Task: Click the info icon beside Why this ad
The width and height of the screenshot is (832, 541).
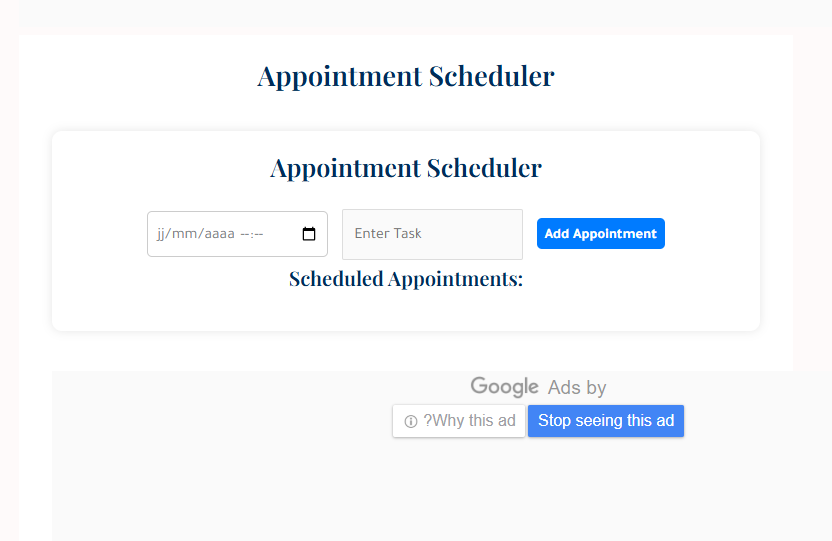Action: pyautogui.click(x=411, y=421)
